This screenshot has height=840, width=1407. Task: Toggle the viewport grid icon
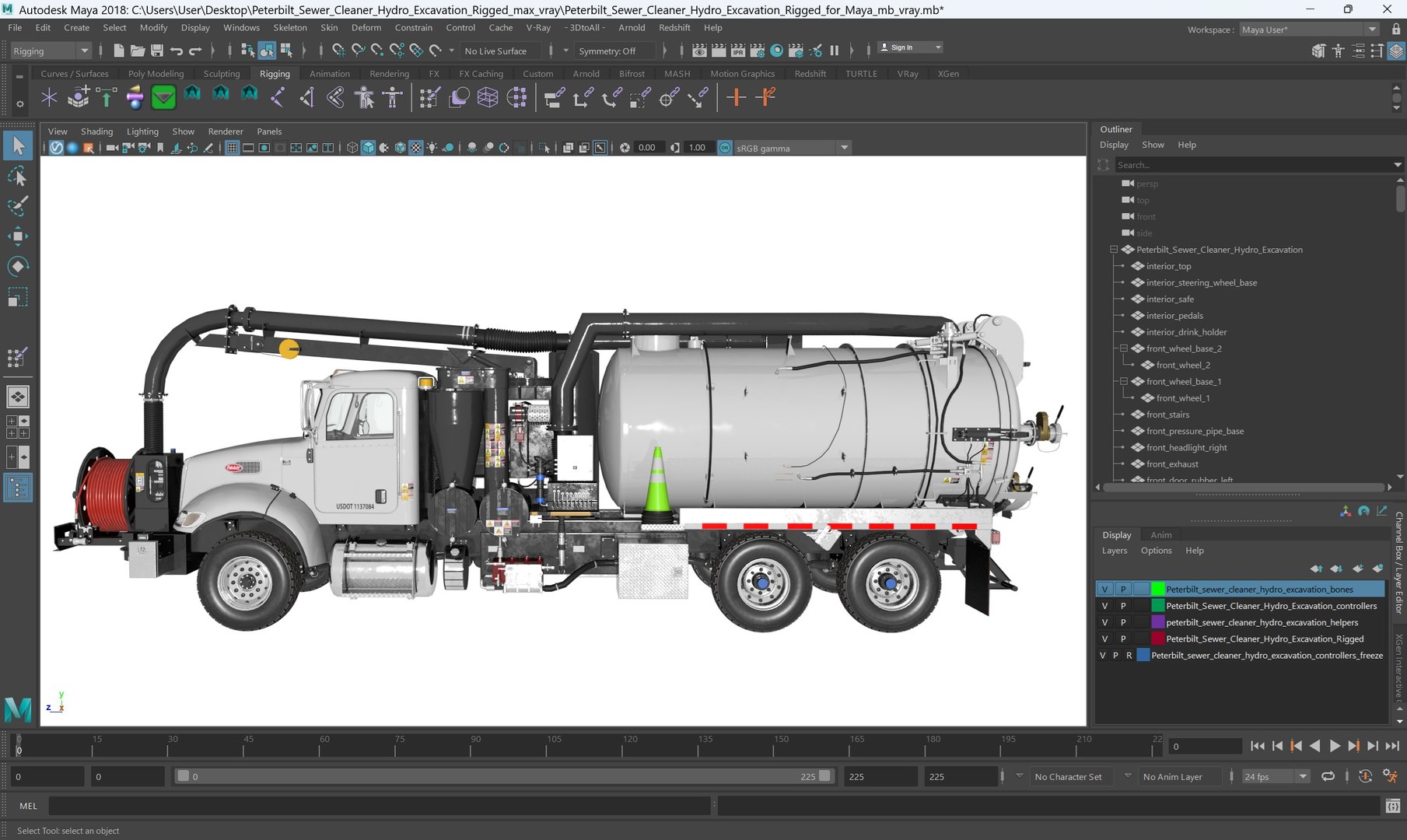(x=232, y=148)
